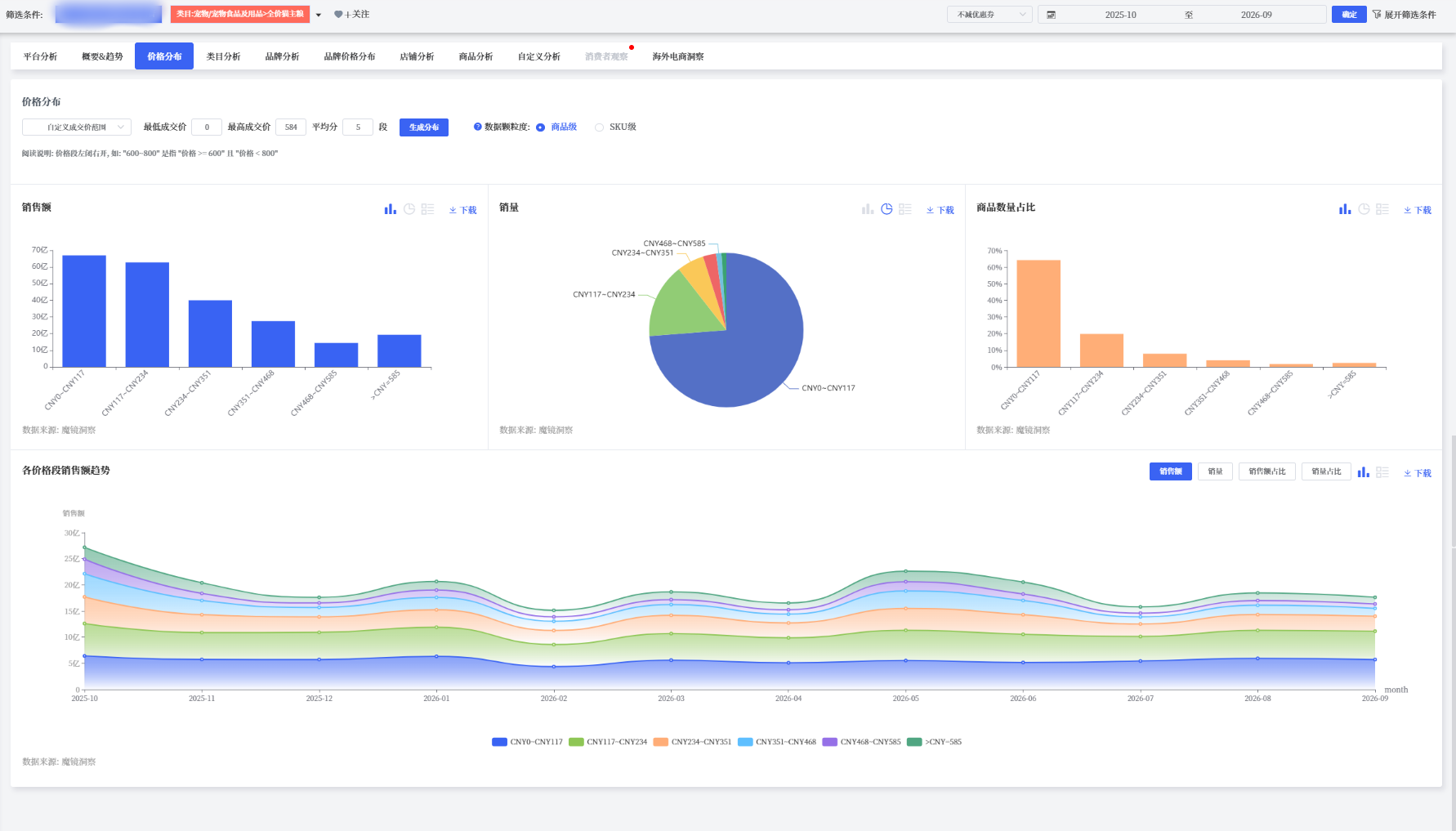The height and width of the screenshot is (831, 1456).
Task: Select bar chart view in 商品数量占比 panel
Action: pyautogui.click(x=1345, y=209)
